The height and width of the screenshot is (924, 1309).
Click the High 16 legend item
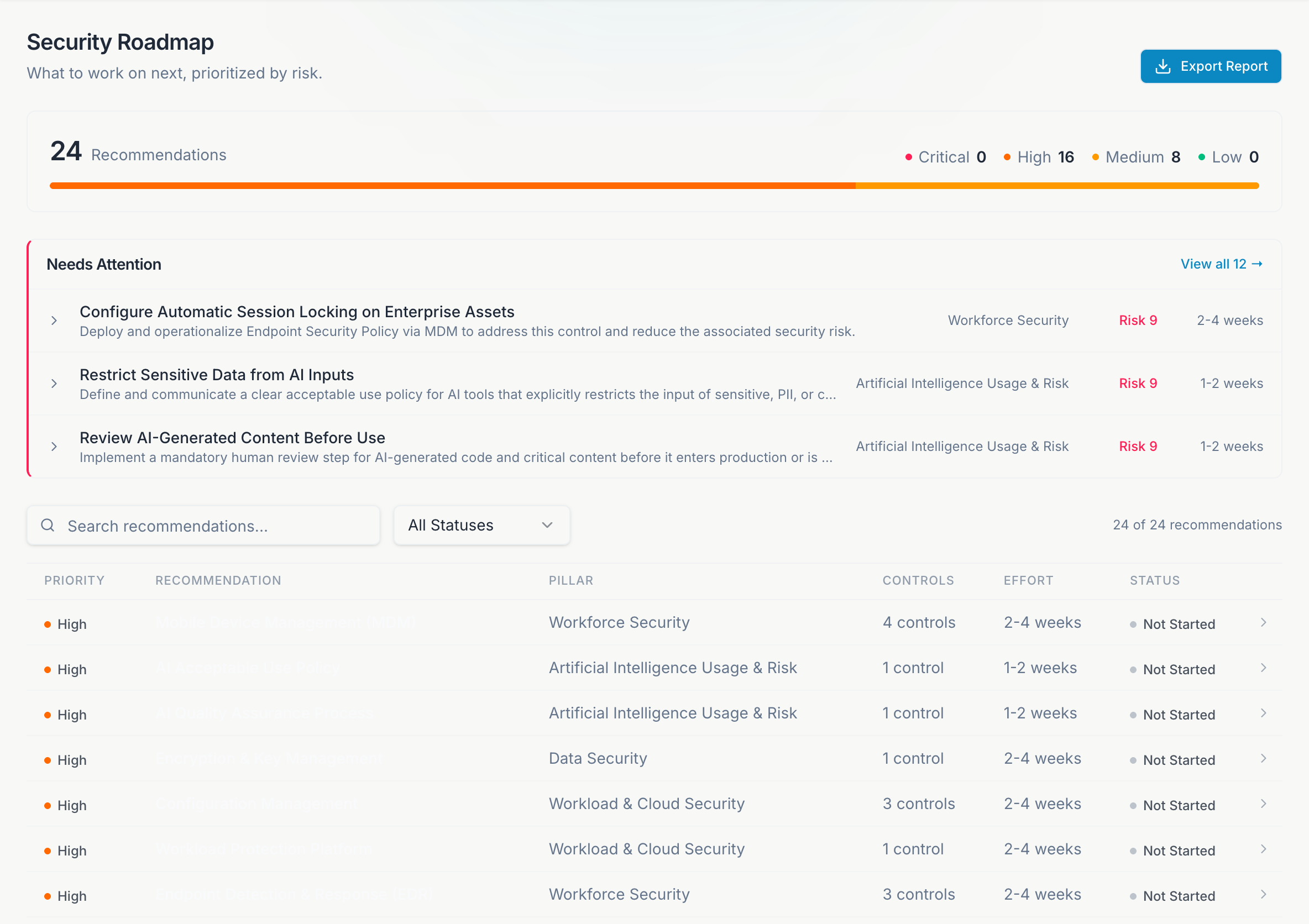pyautogui.click(x=1039, y=157)
